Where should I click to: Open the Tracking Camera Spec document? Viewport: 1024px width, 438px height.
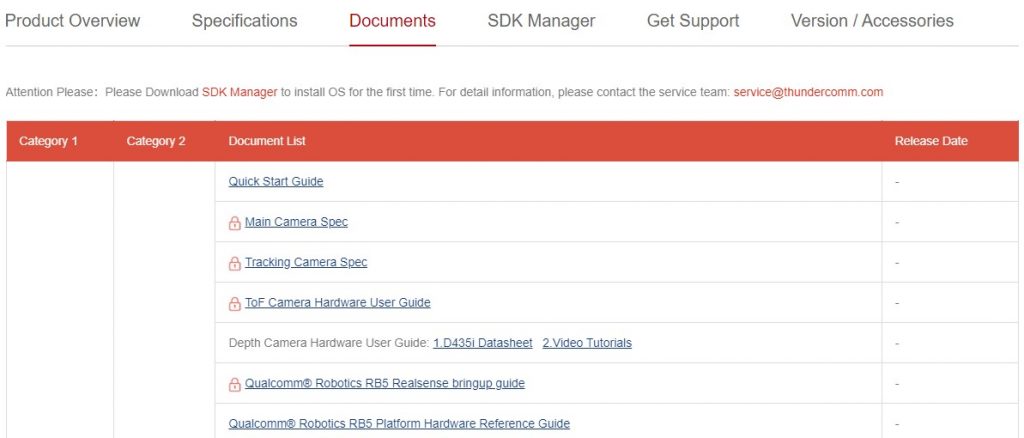pos(306,262)
